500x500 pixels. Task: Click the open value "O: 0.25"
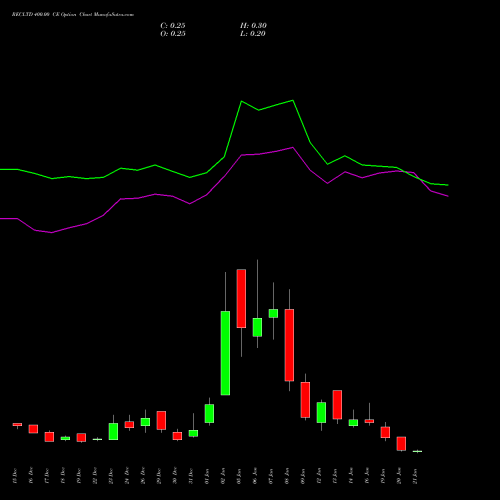point(173,34)
